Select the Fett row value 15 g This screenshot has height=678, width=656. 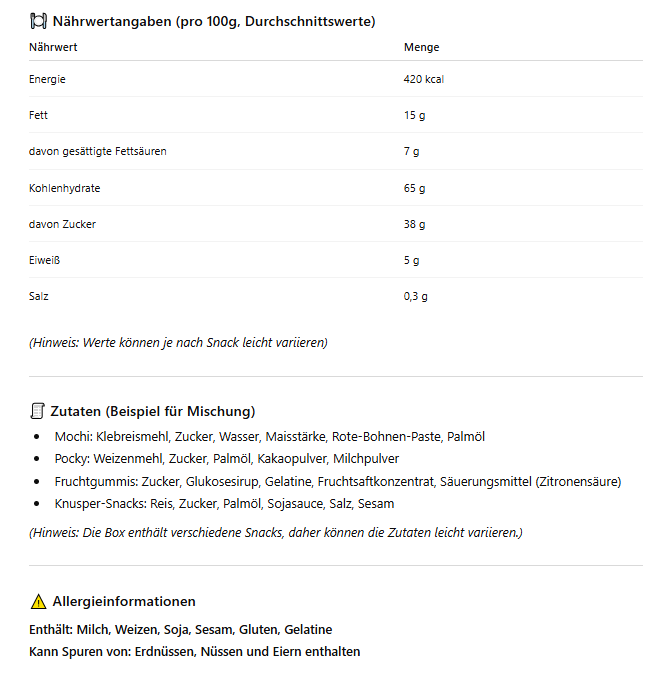click(x=414, y=115)
